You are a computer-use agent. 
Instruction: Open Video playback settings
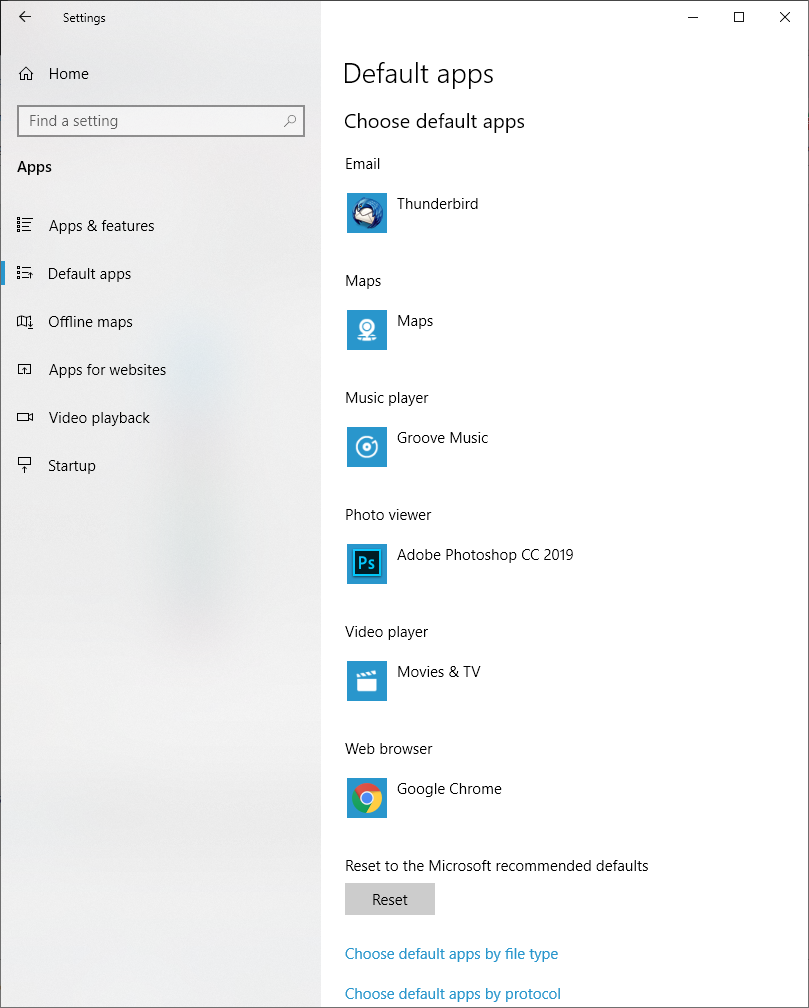[x=99, y=418]
